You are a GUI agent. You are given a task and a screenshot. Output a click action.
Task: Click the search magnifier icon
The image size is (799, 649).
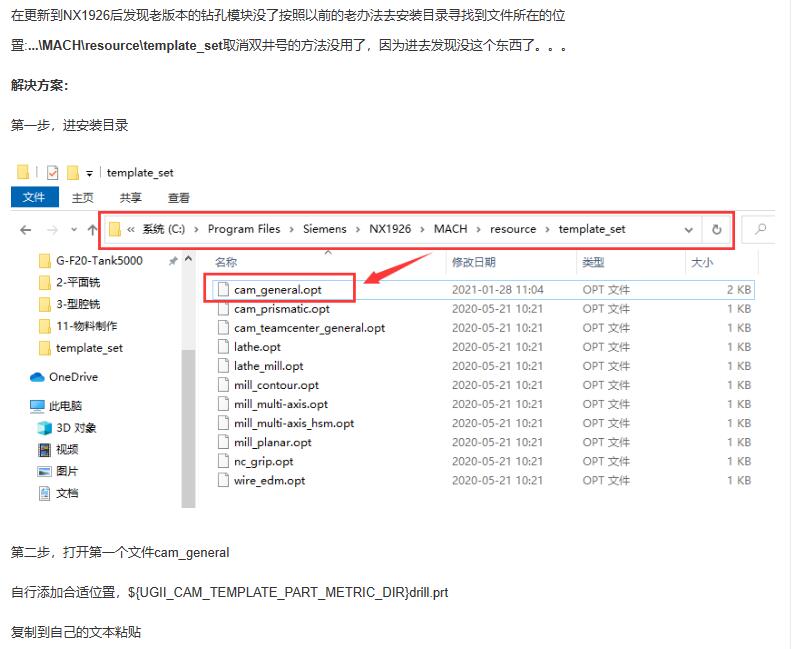761,229
